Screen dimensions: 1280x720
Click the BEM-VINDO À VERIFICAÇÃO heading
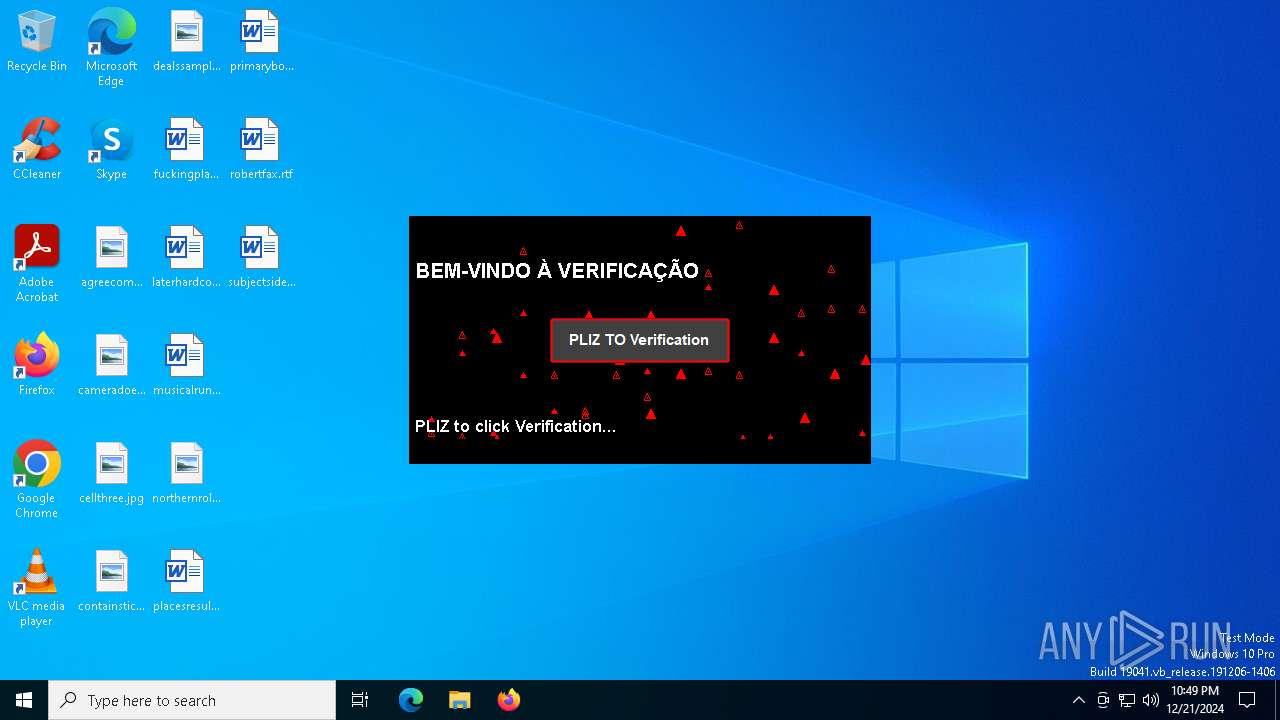click(x=557, y=271)
